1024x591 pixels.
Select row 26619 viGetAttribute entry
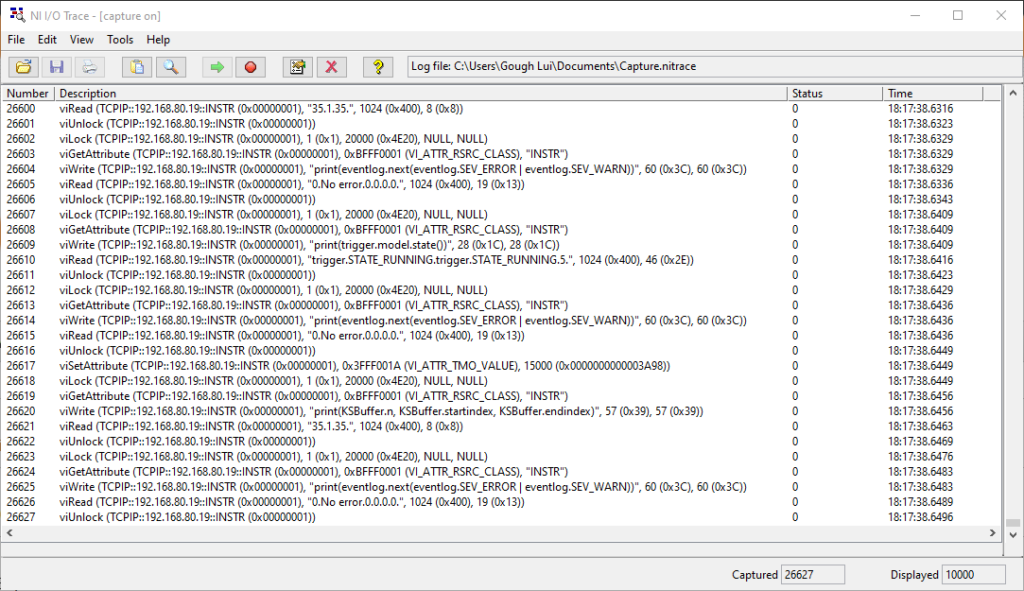(502, 396)
